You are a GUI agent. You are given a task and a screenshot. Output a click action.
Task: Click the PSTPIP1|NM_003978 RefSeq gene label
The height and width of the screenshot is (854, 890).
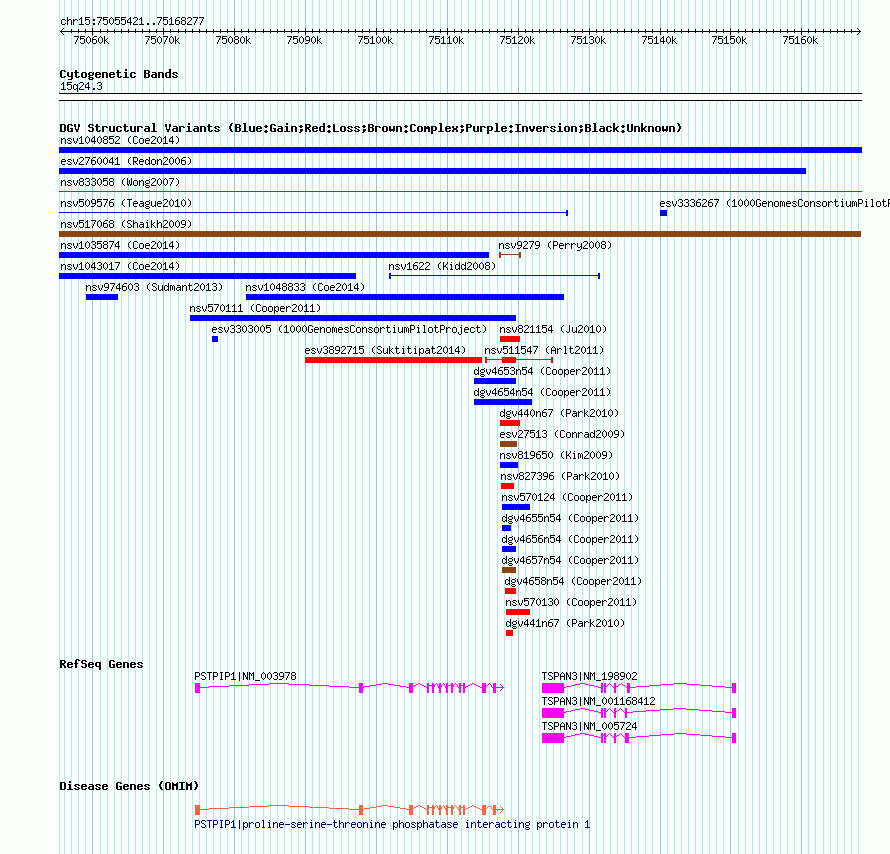point(245,676)
